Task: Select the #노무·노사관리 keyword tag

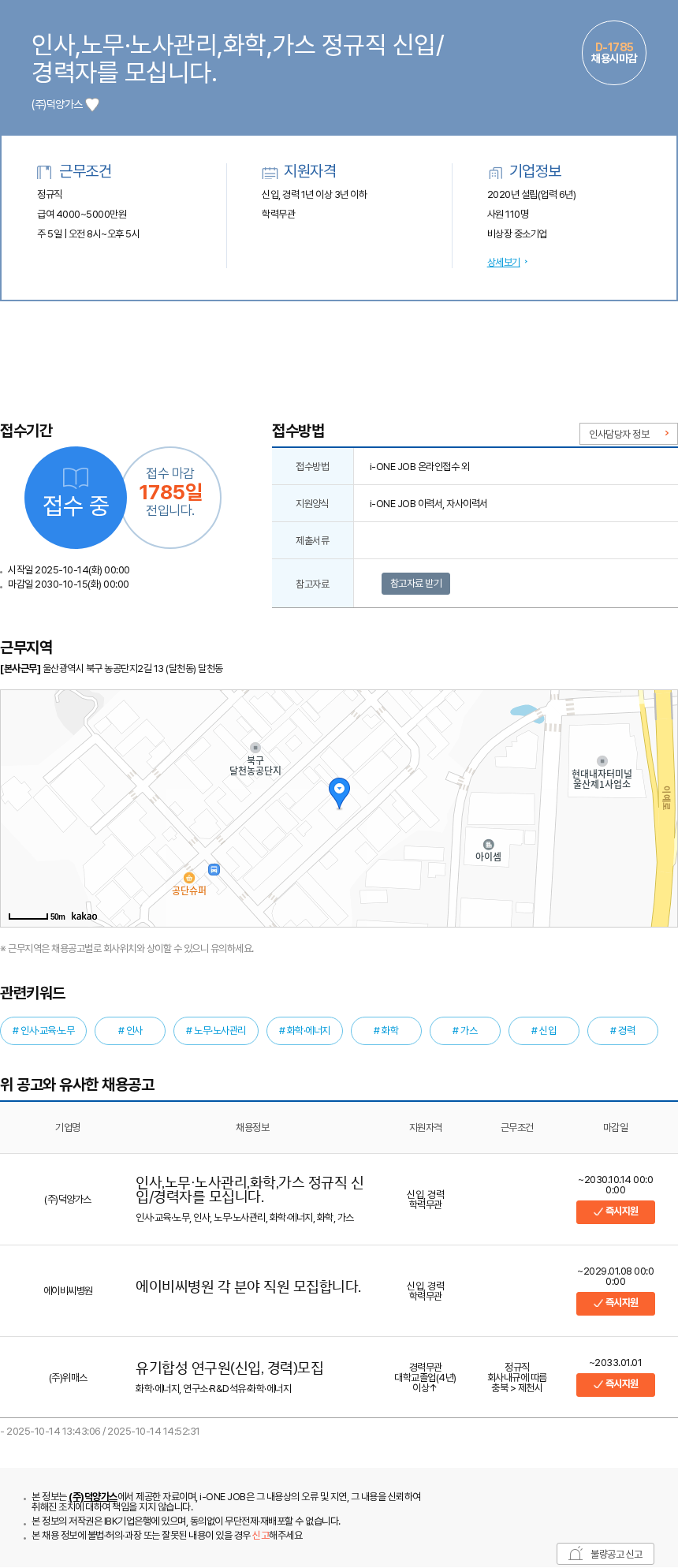Action: 216,1031
